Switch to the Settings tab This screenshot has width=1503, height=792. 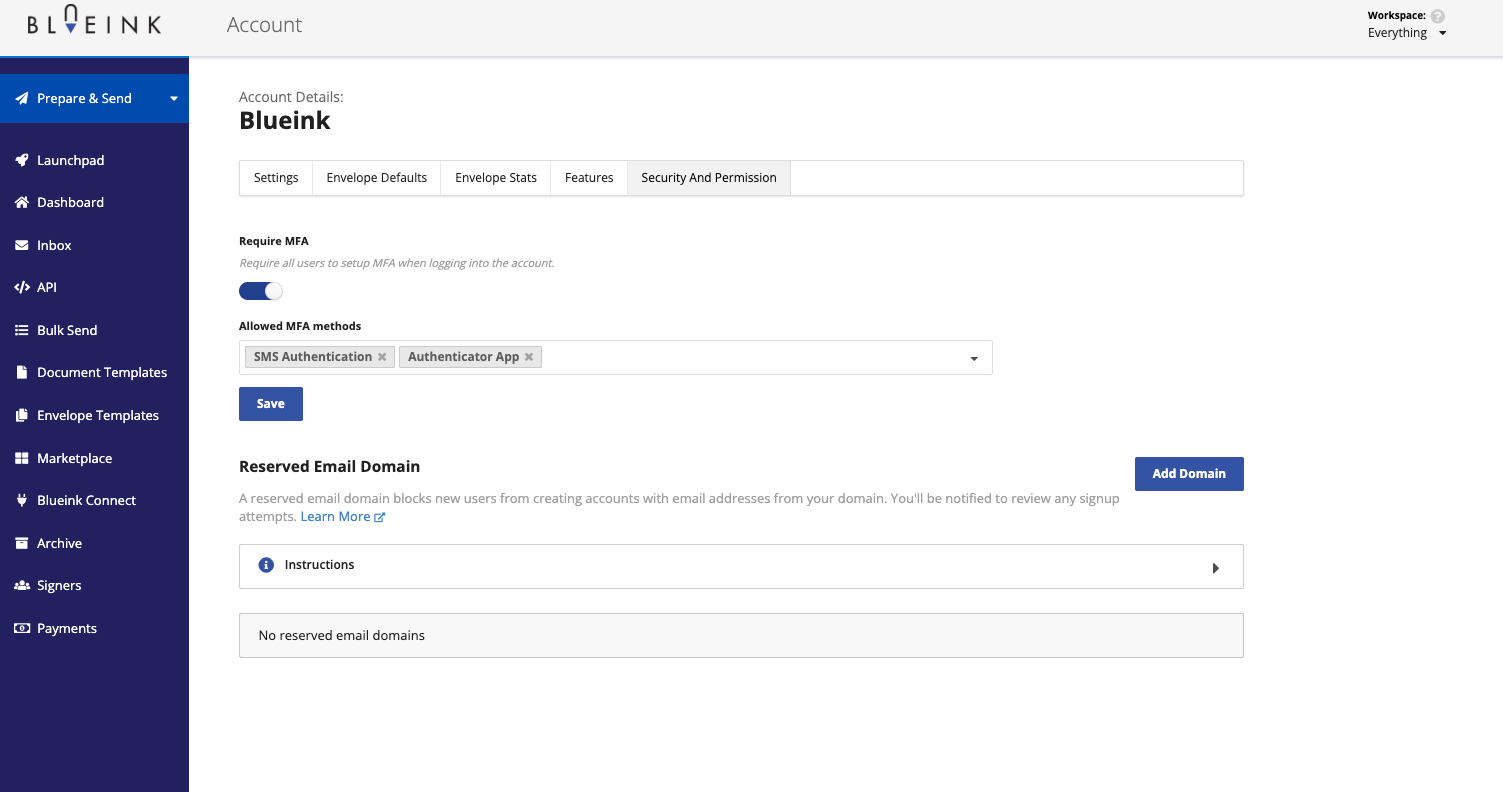276,178
